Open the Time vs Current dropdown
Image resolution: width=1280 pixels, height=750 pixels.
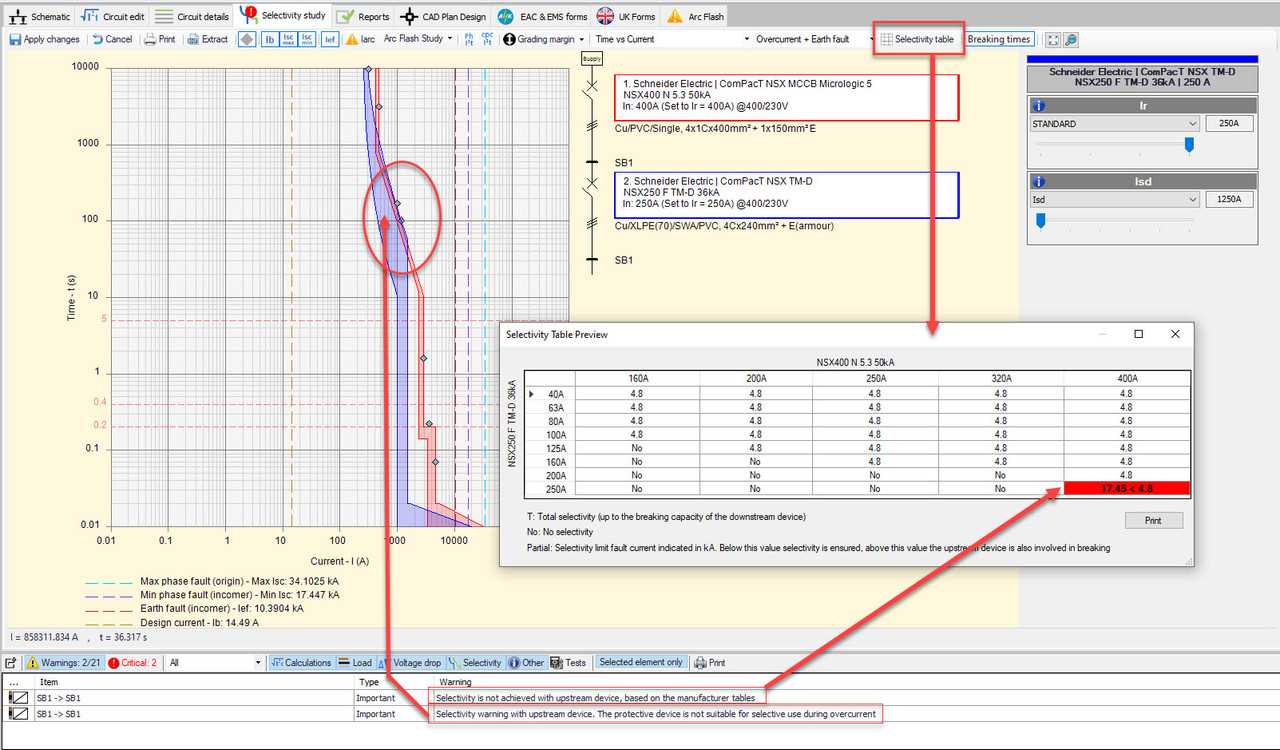pos(671,39)
